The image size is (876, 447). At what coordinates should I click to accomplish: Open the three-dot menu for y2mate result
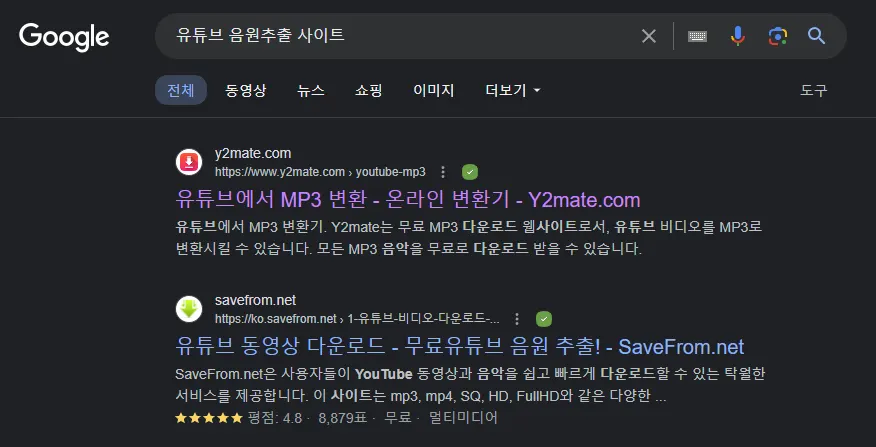pos(443,172)
